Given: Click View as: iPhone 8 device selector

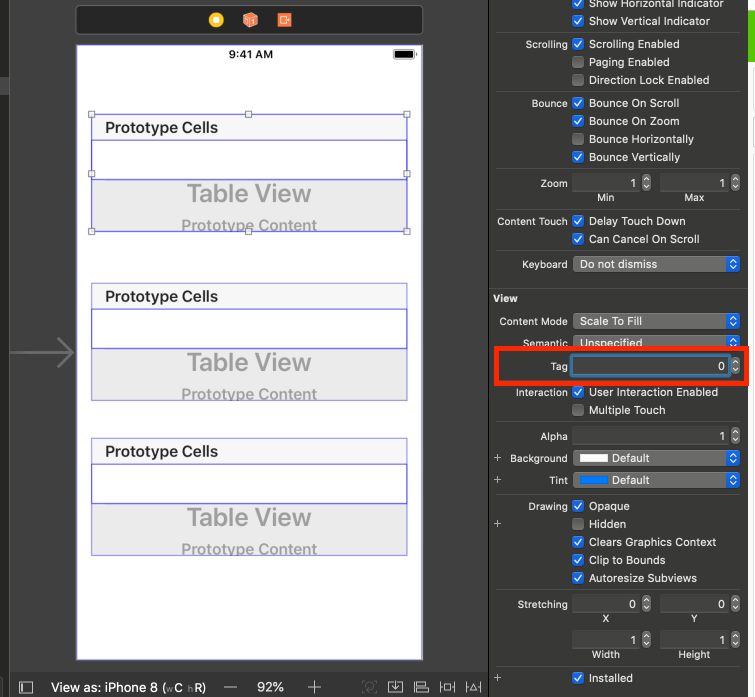Looking at the screenshot, I should pyautogui.click(x=129, y=687).
